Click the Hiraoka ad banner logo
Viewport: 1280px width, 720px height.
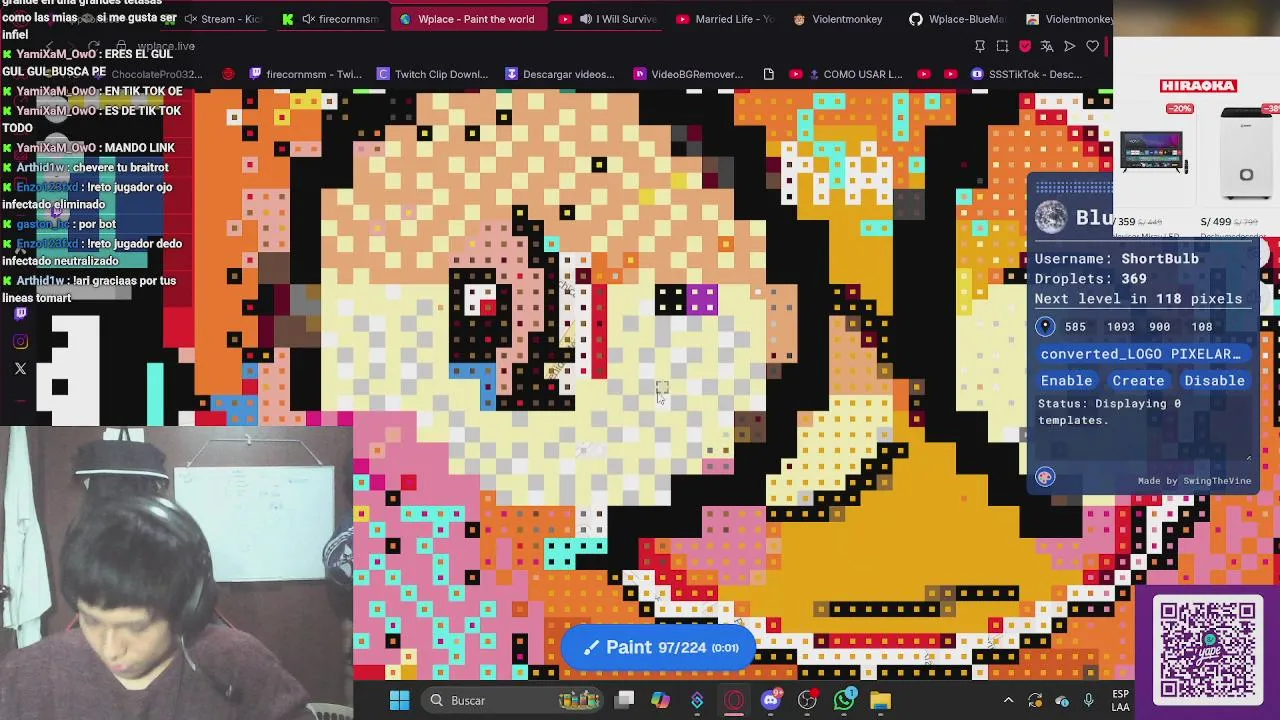pyautogui.click(x=1198, y=86)
